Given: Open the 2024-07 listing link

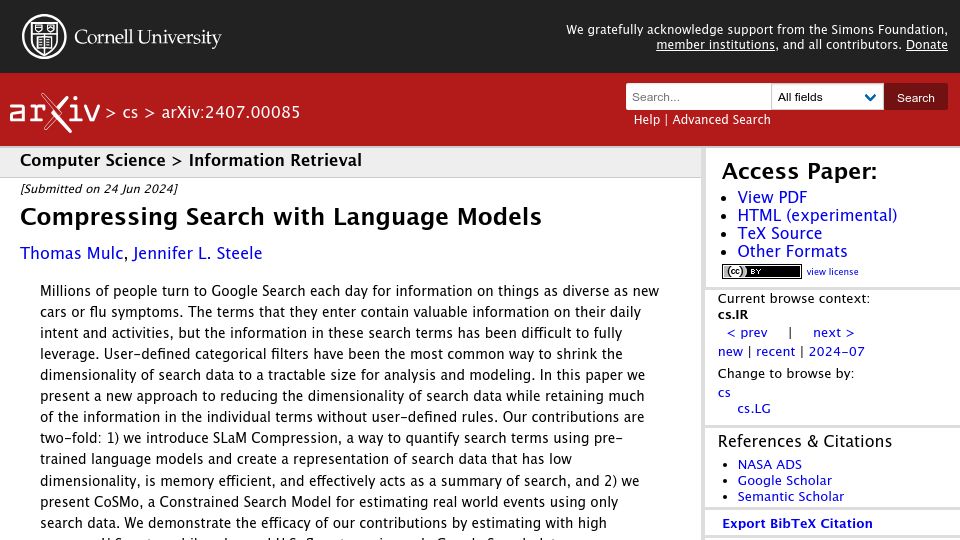Looking at the screenshot, I should coord(836,351).
